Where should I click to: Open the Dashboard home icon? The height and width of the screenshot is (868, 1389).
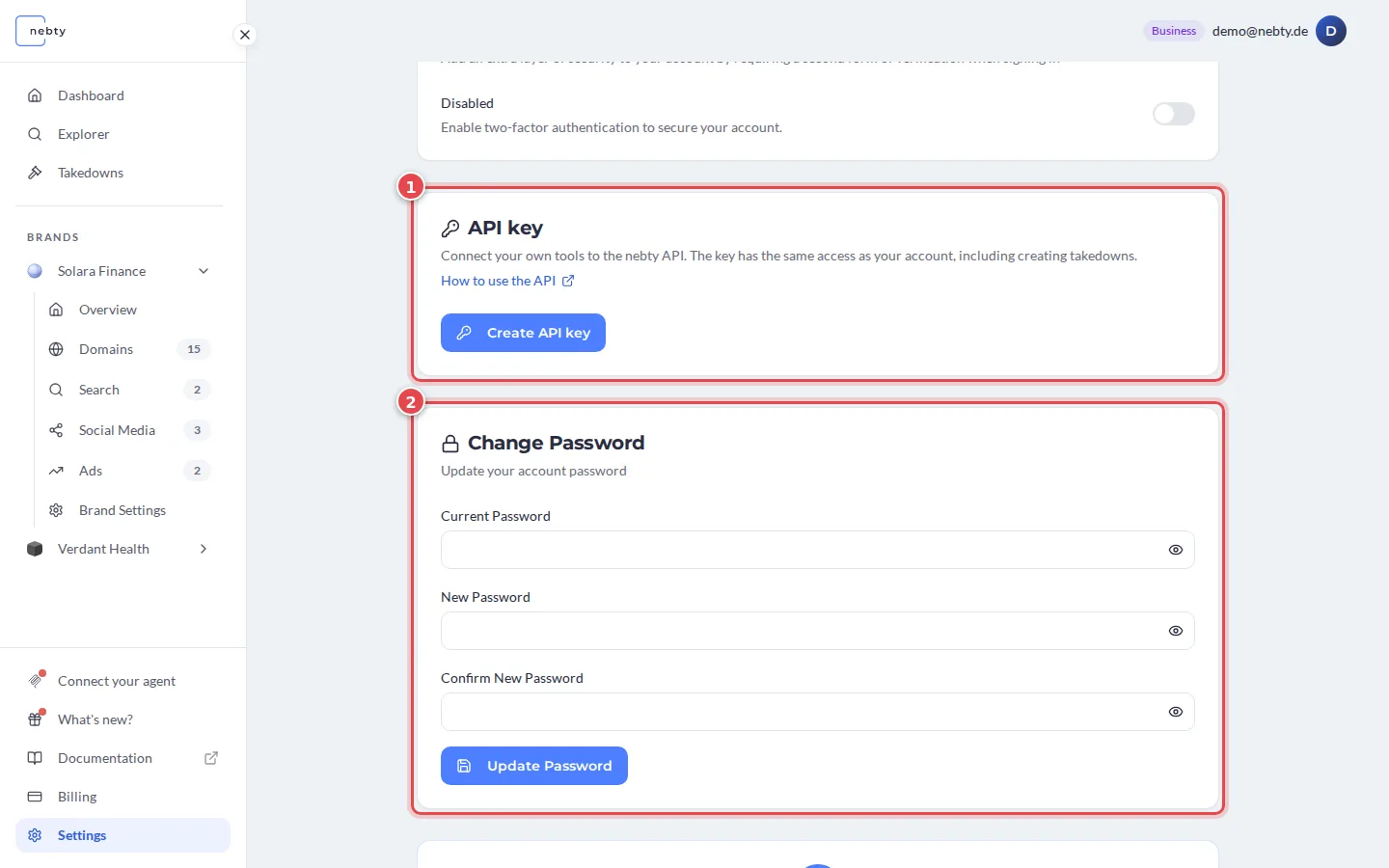coord(35,95)
